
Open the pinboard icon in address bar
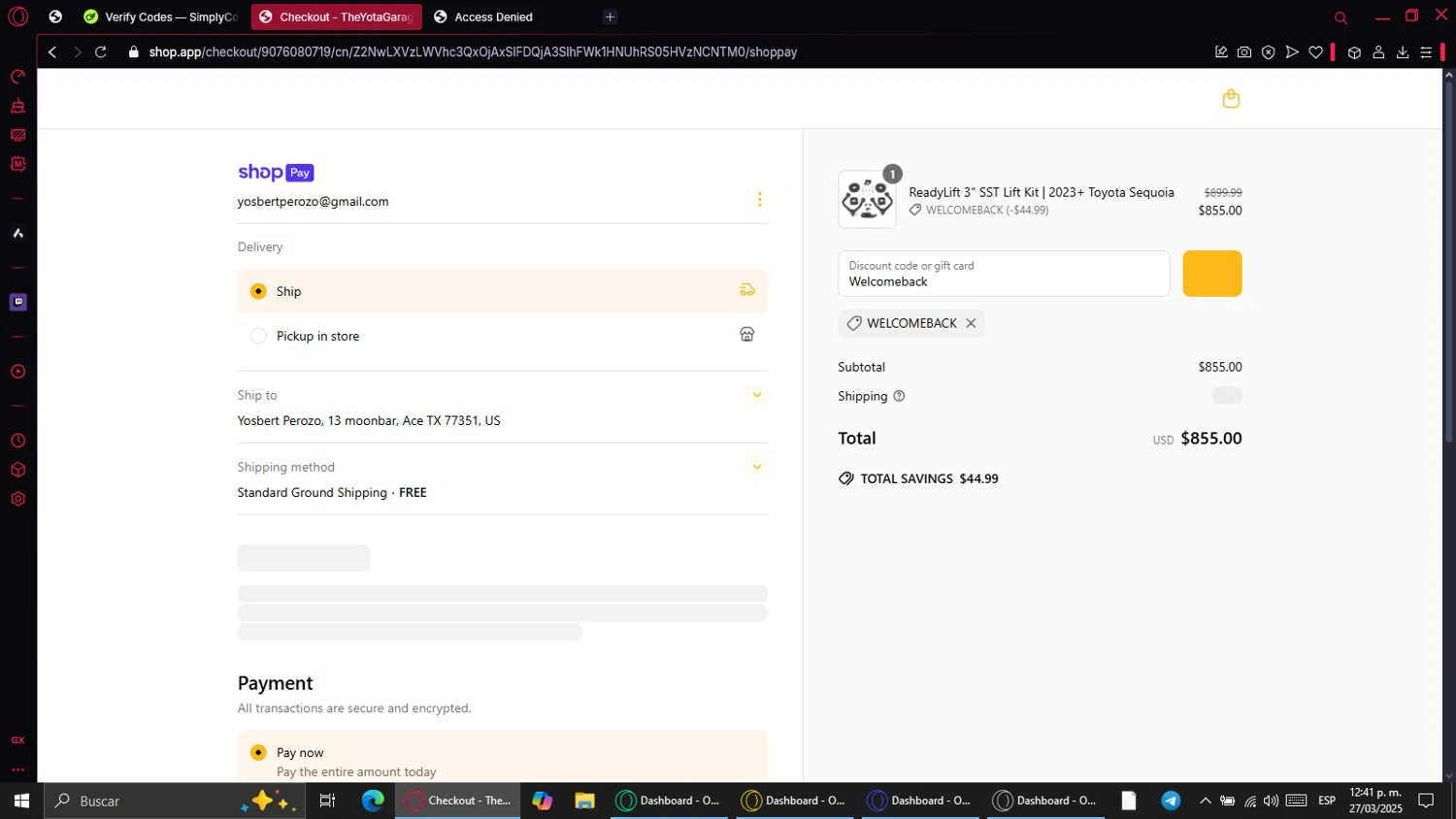(x=1221, y=52)
